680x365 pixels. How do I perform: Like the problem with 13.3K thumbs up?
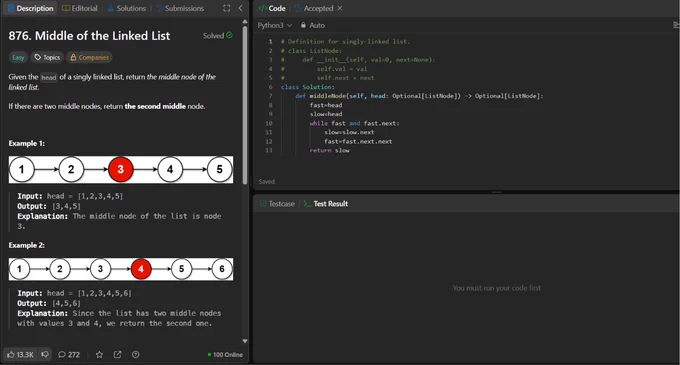[x=20, y=355]
